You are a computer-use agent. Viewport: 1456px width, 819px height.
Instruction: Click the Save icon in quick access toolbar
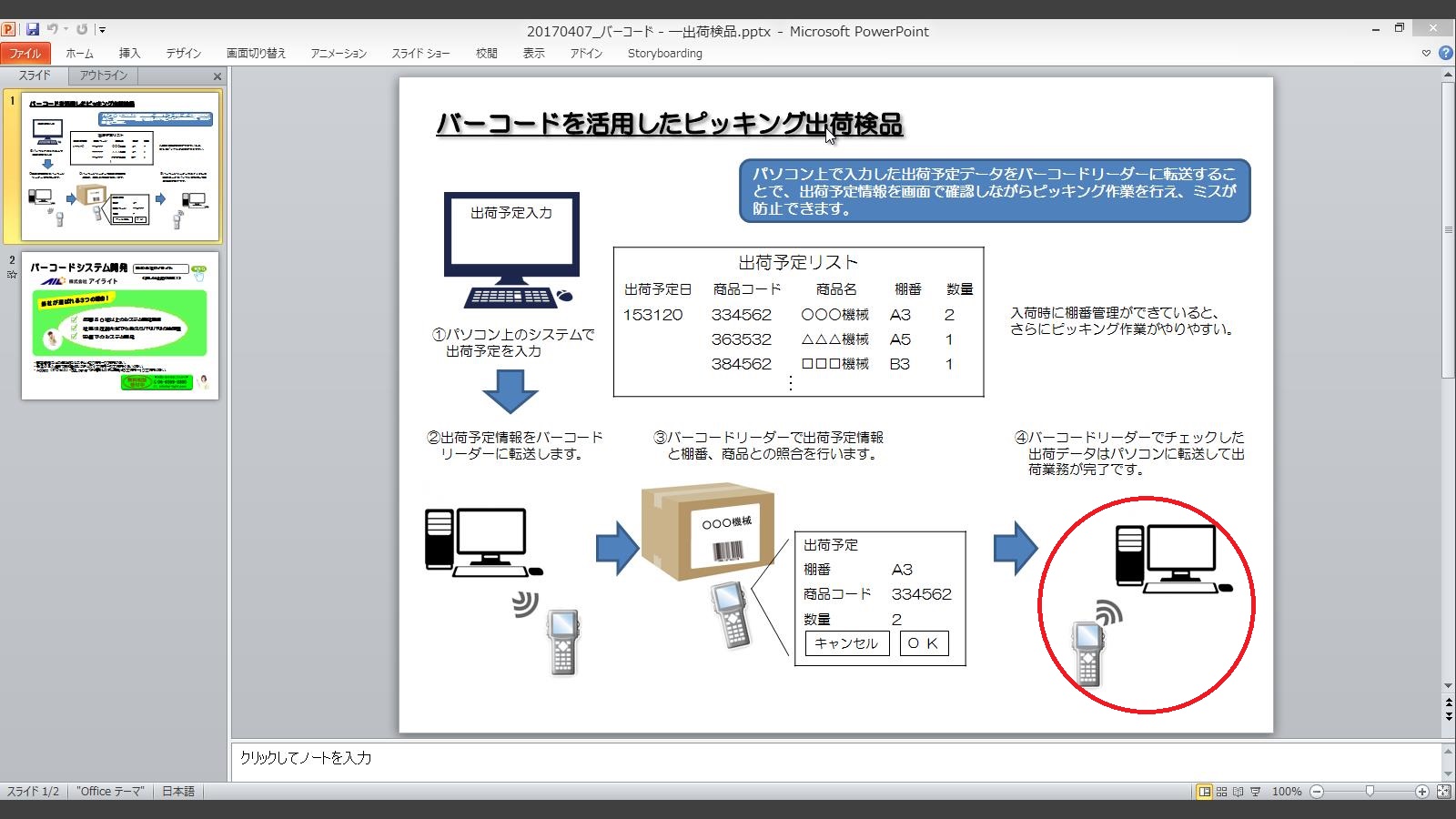pyautogui.click(x=33, y=30)
